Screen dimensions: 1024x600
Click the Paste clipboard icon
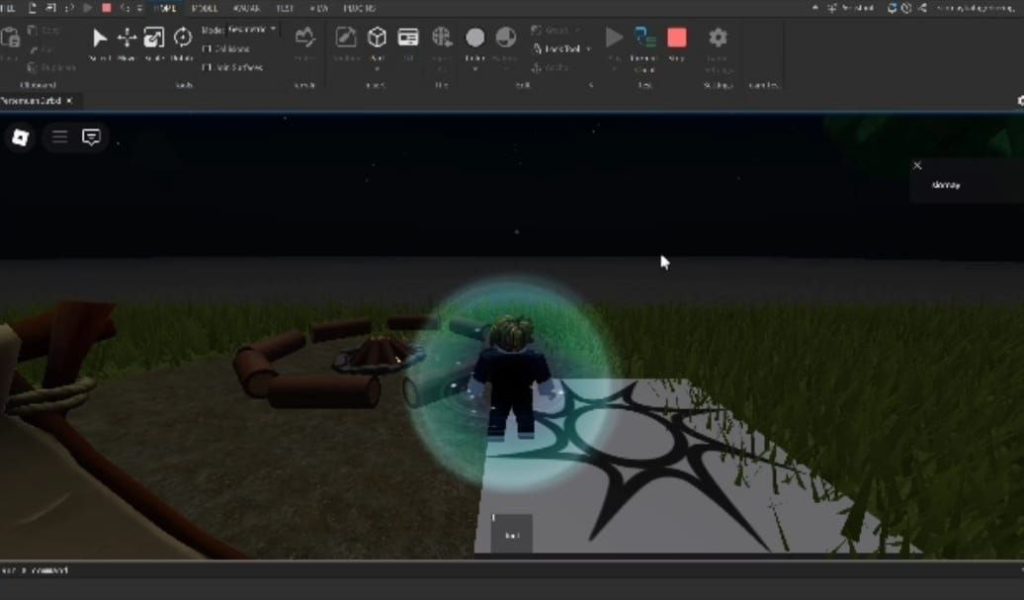click(10, 37)
